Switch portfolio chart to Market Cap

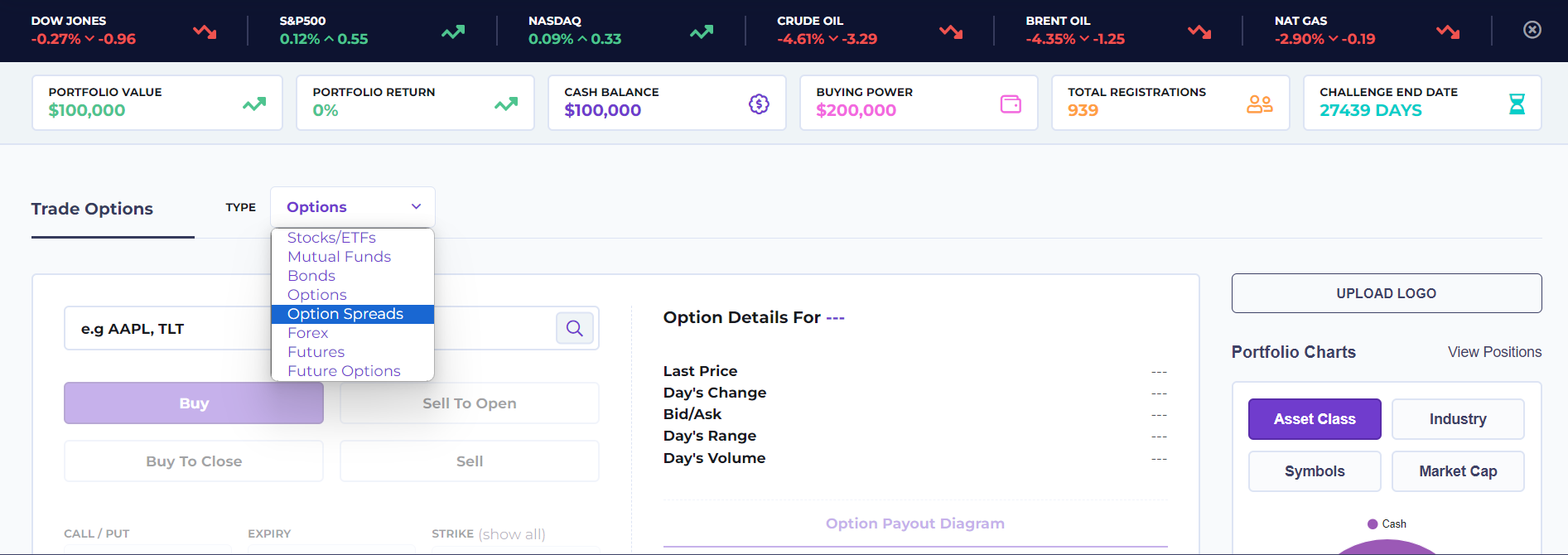1458,471
